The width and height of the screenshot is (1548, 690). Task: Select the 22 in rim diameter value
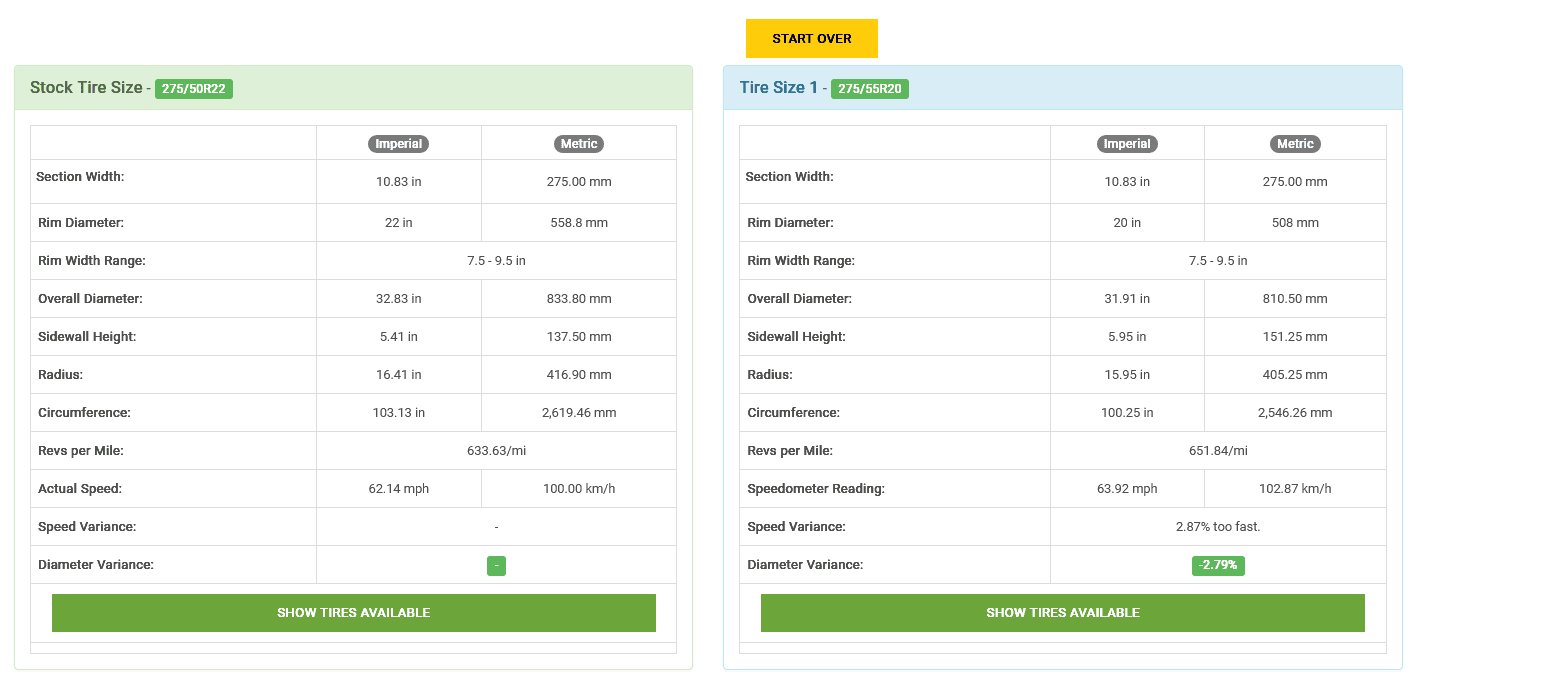click(x=399, y=223)
